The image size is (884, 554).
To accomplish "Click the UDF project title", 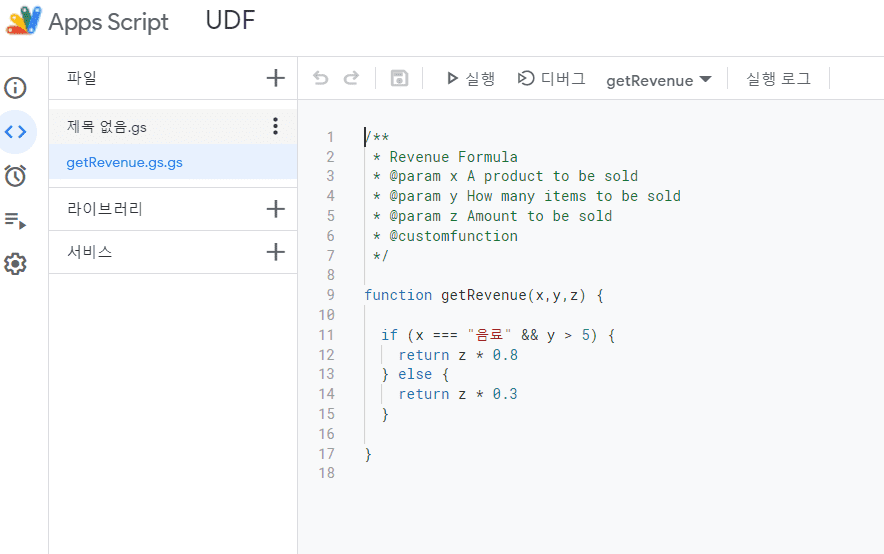I will 230,20.
